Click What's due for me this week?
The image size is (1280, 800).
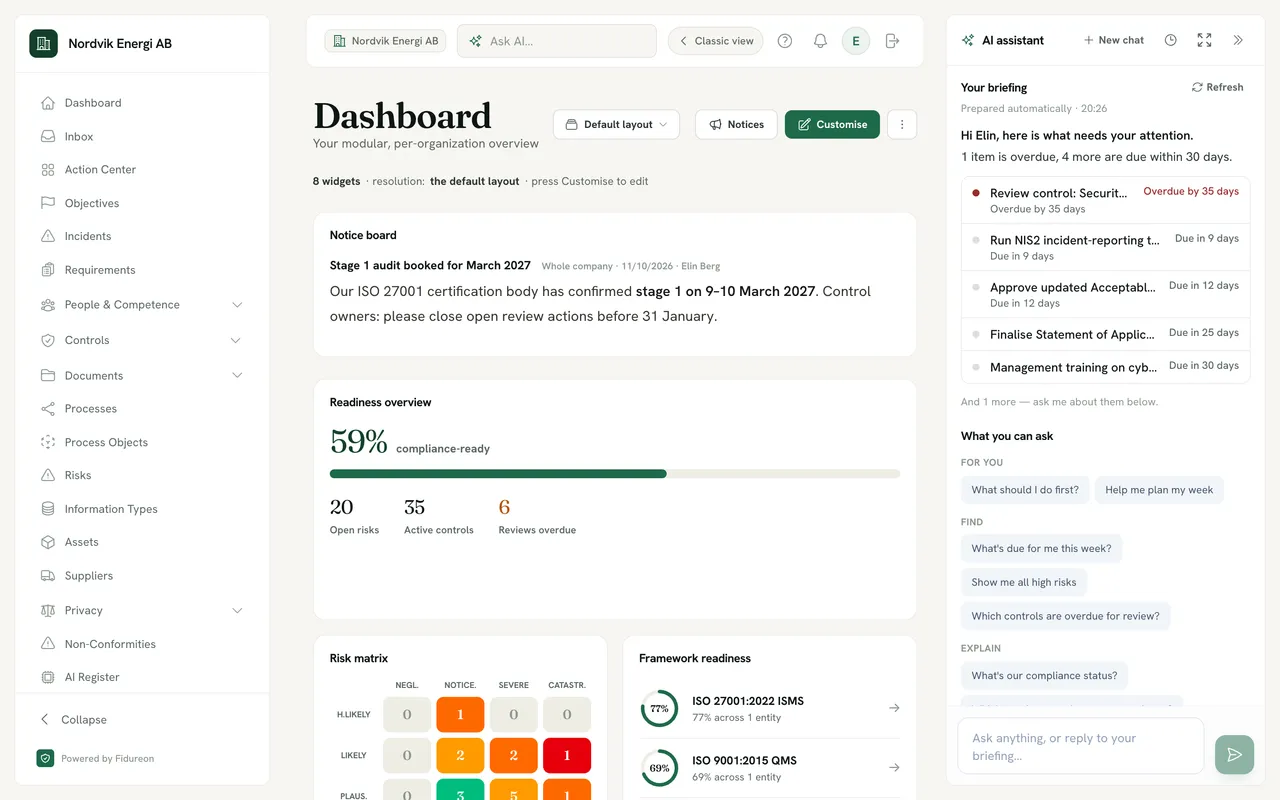click(x=1041, y=548)
